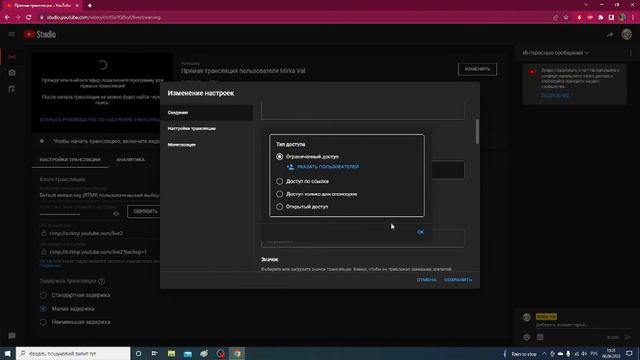Screen dimensions: 640x360
Task: Select sponsors-only access radio option
Action: click(280, 194)
